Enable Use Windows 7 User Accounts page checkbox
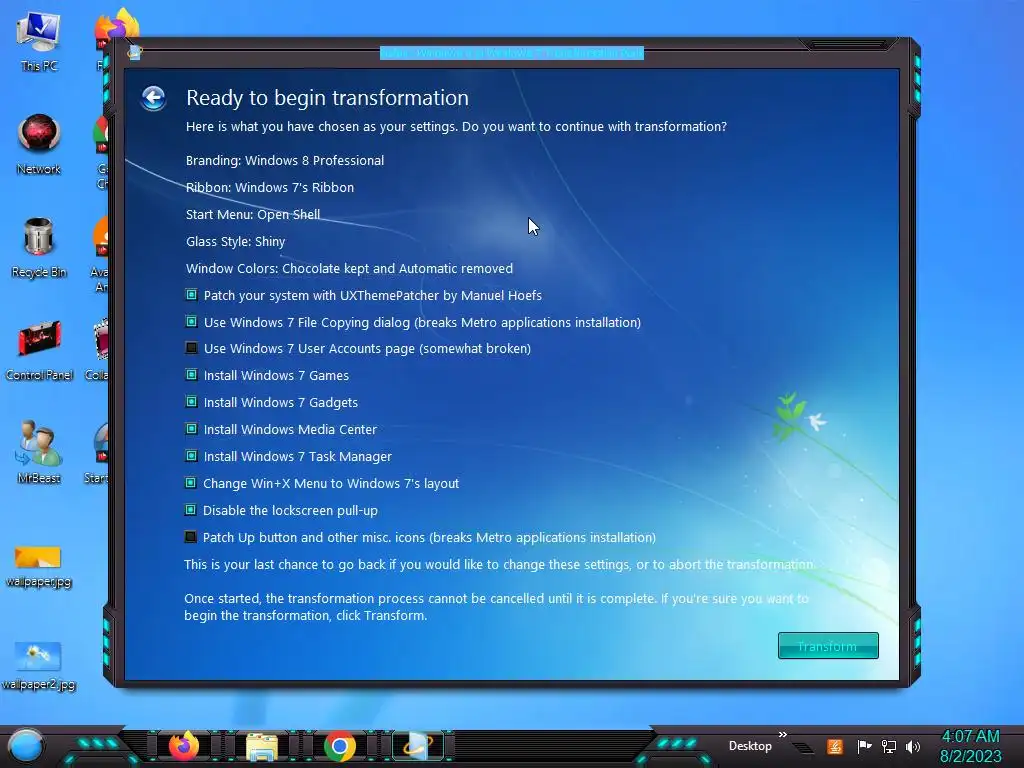This screenshot has height=768, width=1024. [191, 347]
